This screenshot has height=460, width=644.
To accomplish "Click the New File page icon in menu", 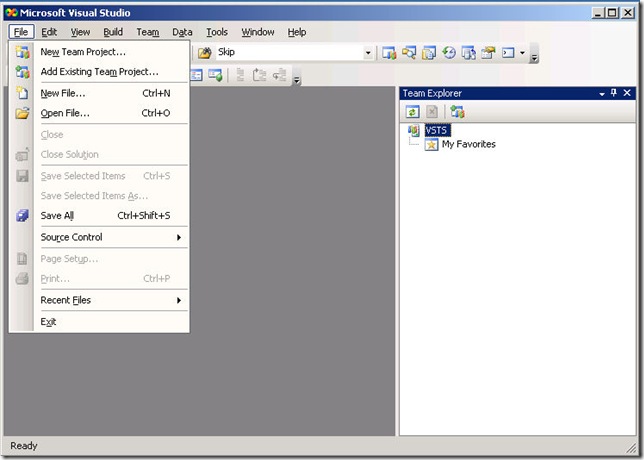I will [x=22, y=93].
